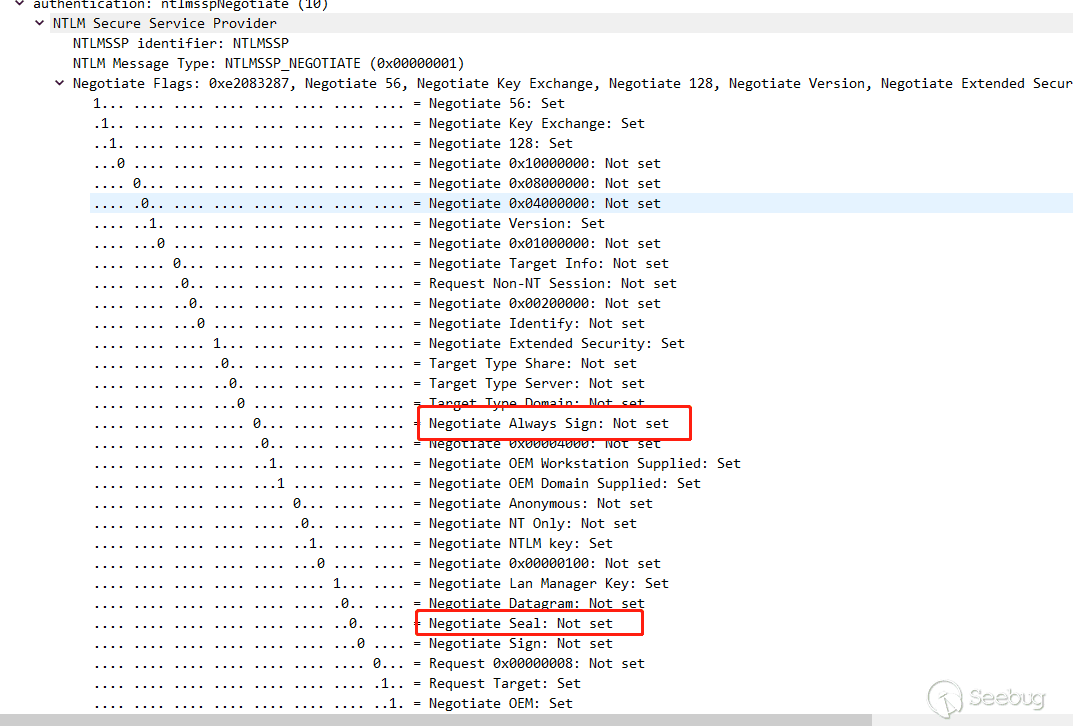Select Negotiate 0x08000000 Not set row
This screenshot has height=726, width=1073.
pos(377,183)
